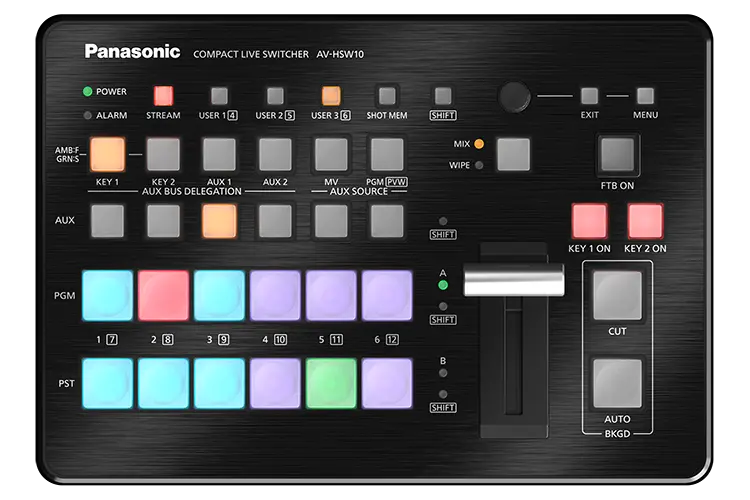Viewport: 750px width, 500px height.
Task: Select the red on-air PGM source 2
Action: point(163,295)
